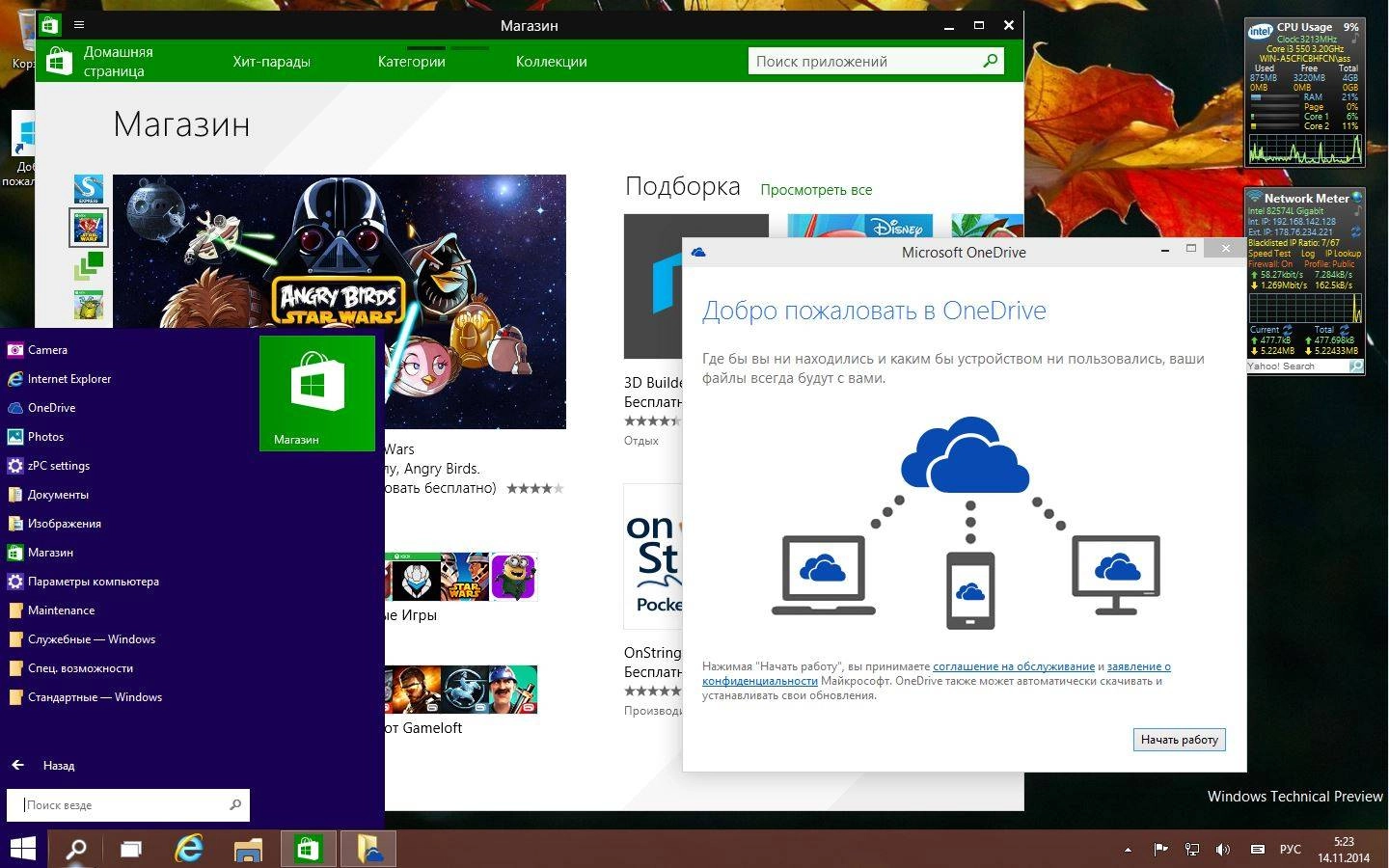Open the Action Center flag in the system tray
Viewport: 1389px width, 868px height.
[1160, 850]
